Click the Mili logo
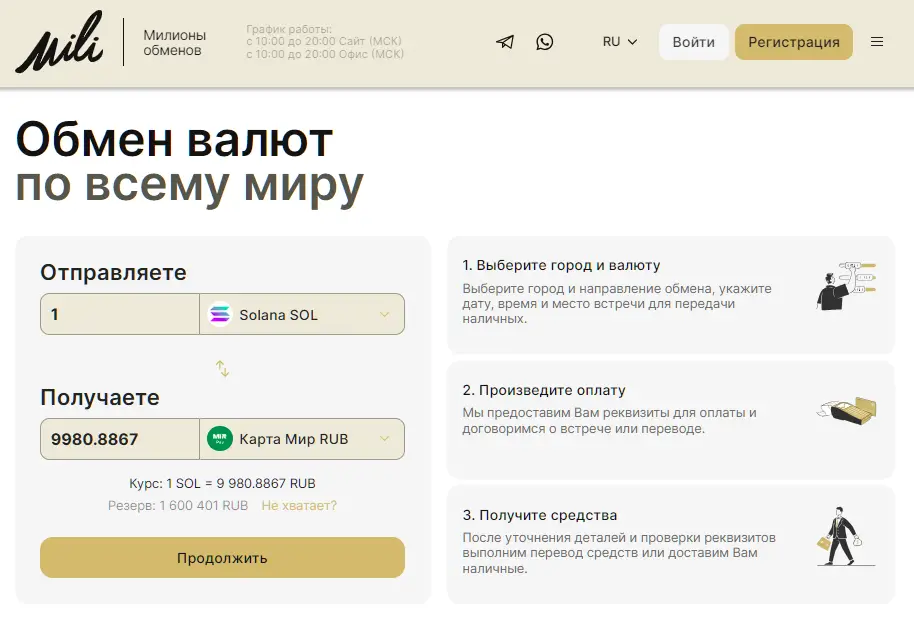 pyautogui.click(x=58, y=42)
